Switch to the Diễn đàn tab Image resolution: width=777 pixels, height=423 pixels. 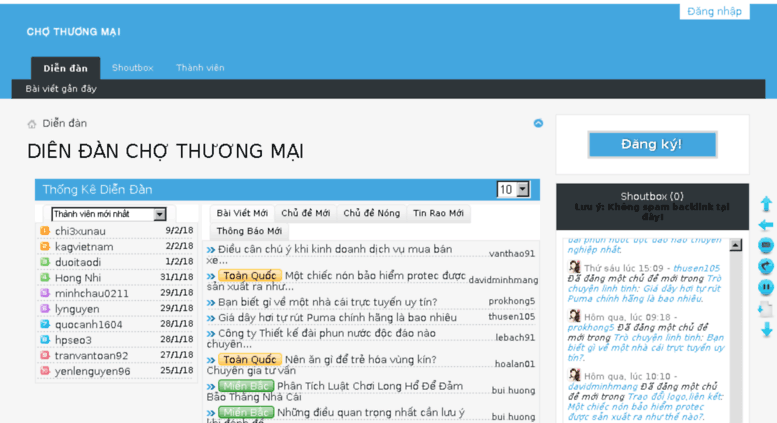click(65, 68)
